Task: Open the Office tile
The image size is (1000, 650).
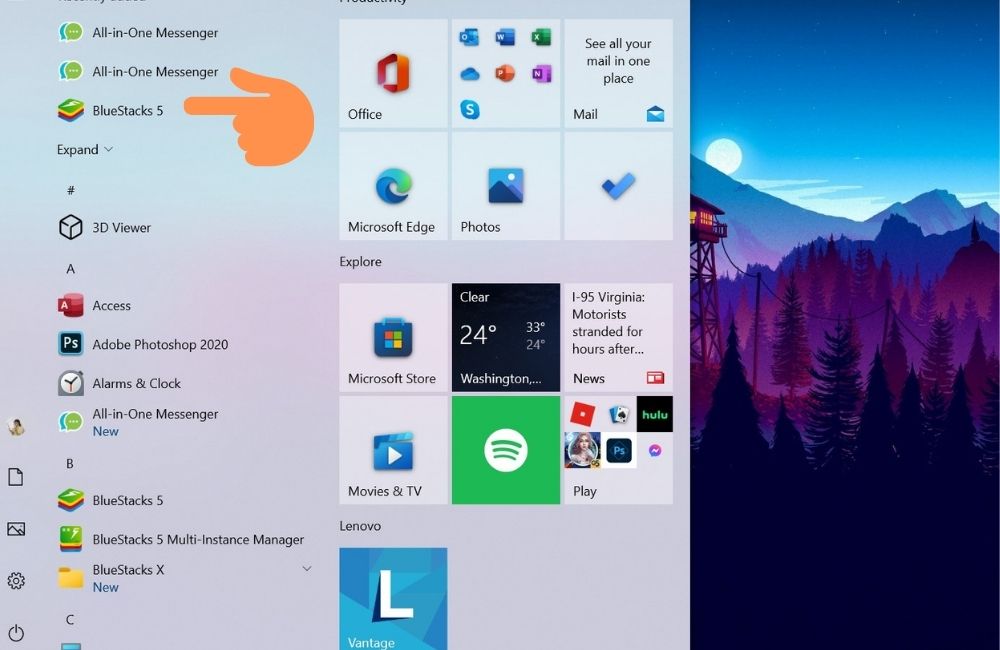Action: pos(393,73)
